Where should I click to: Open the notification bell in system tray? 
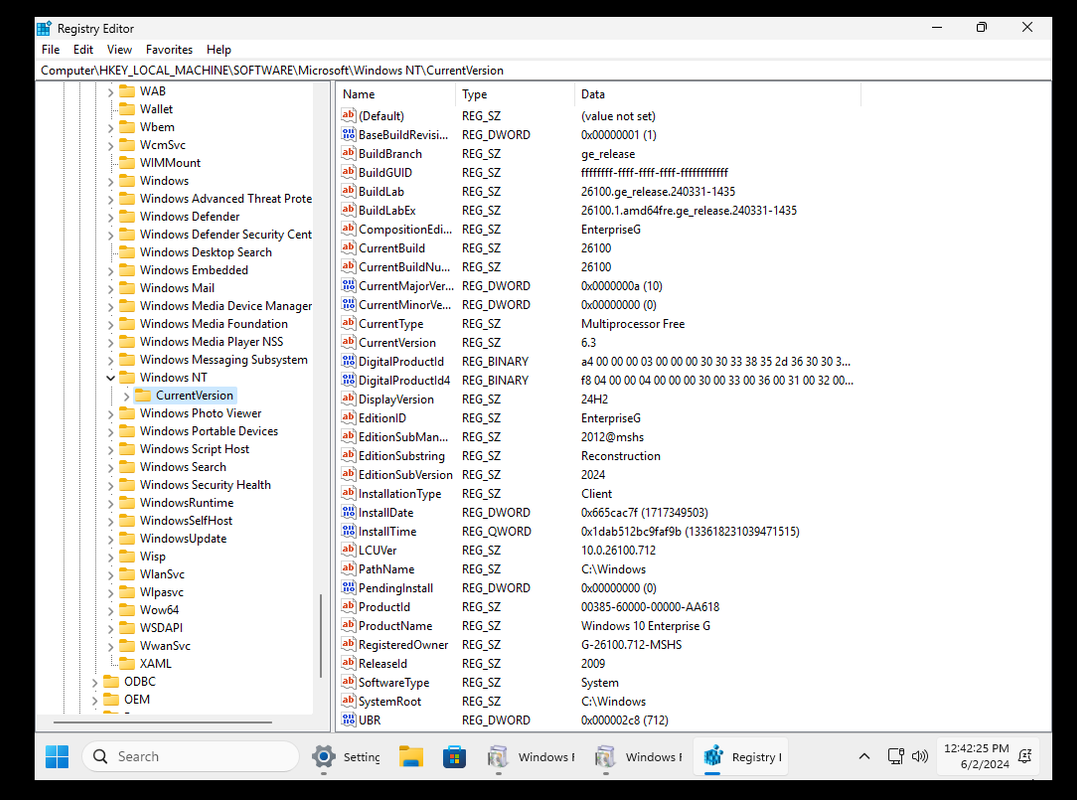click(1025, 756)
